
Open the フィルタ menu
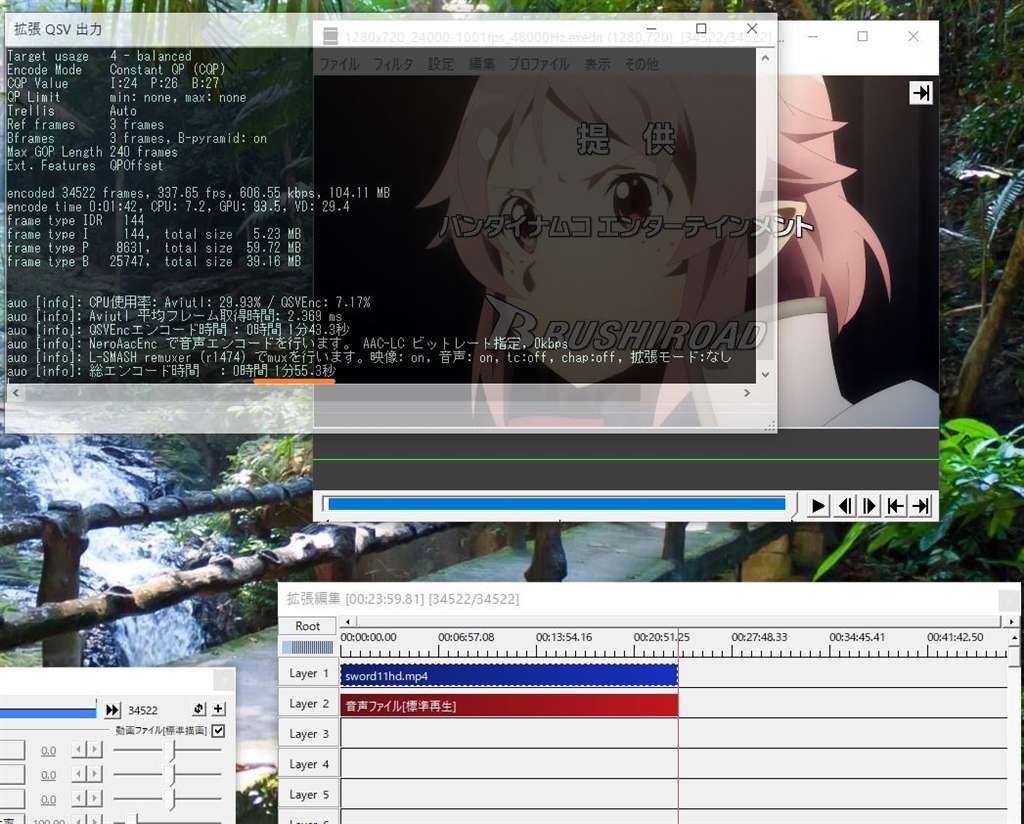click(392, 64)
